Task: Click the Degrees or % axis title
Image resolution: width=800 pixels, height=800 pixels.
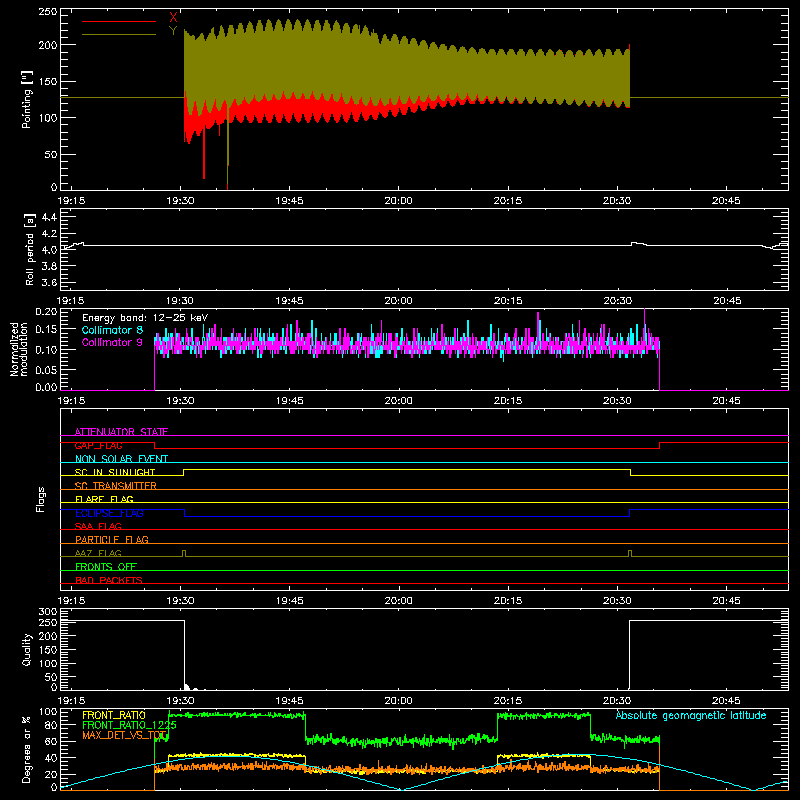Action: point(27,749)
